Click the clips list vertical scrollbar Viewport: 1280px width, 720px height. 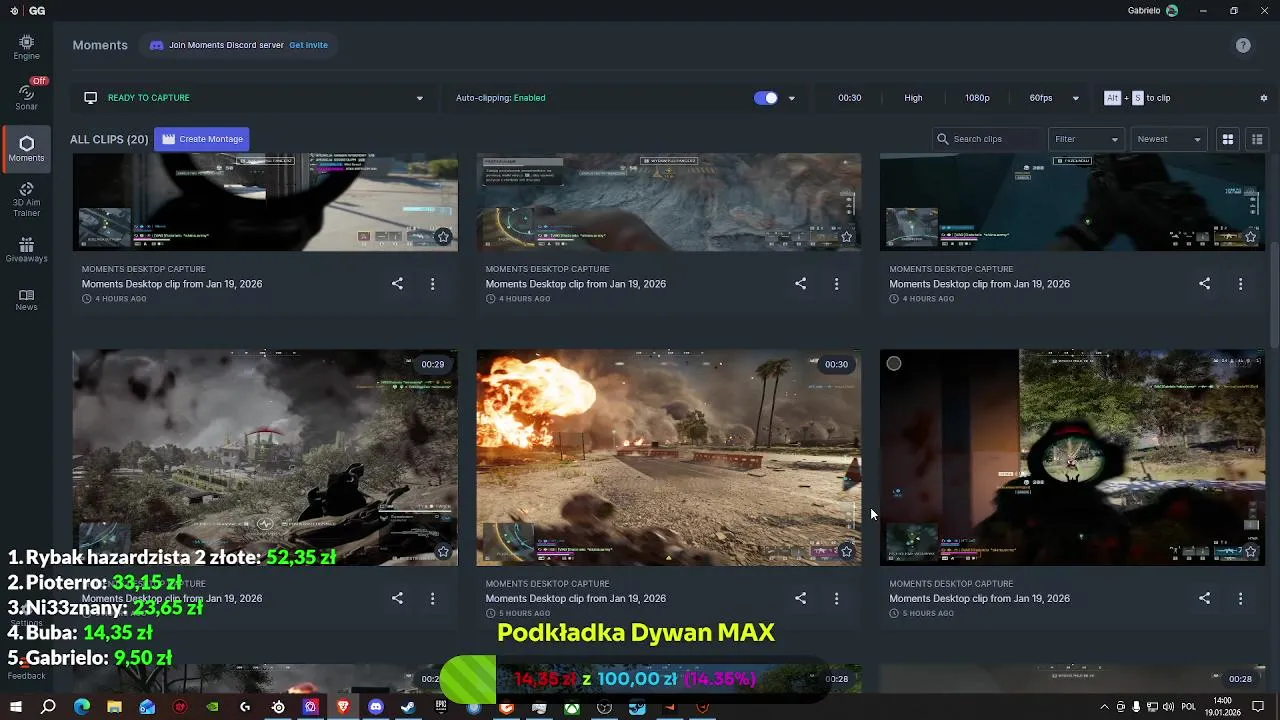pyautogui.click(x=1274, y=293)
